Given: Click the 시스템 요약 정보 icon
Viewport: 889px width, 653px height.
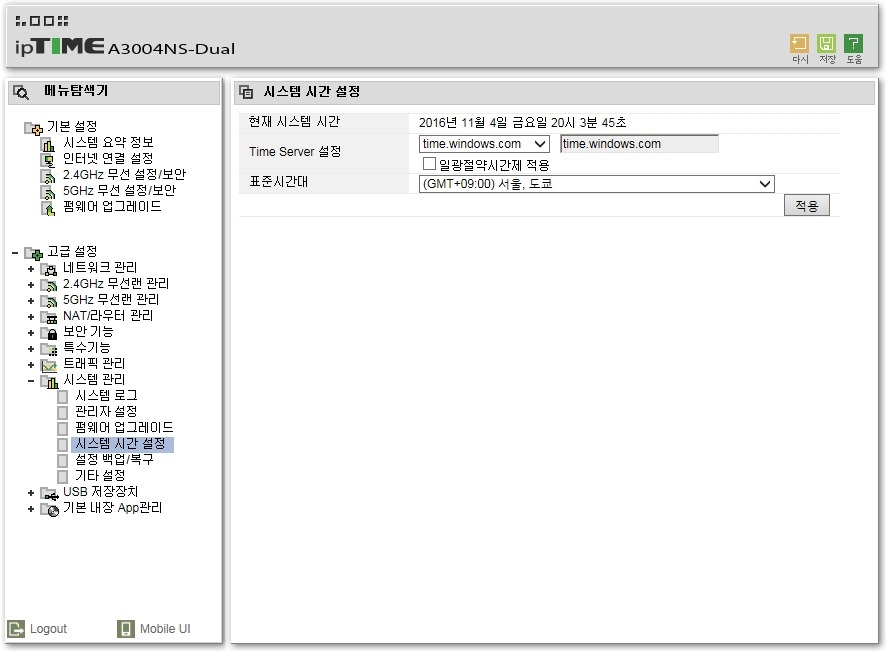Looking at the screenshot, I should point(48,144).
